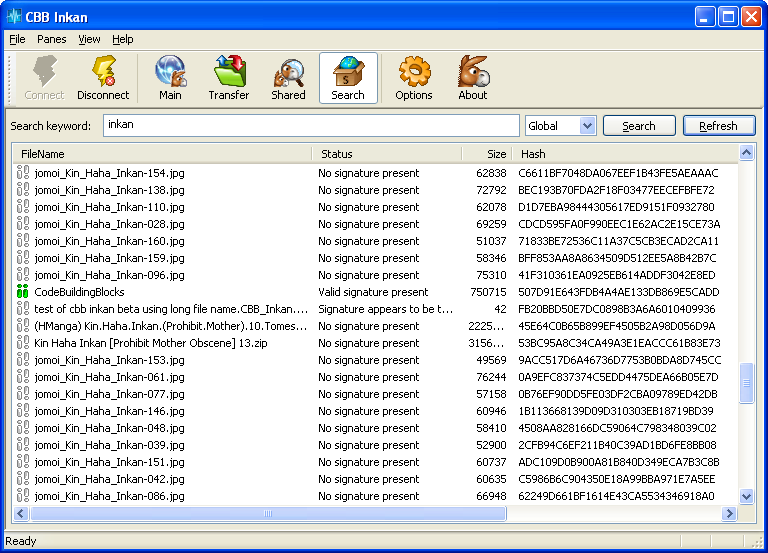Click file icon beside jomoi_Kin_Haha_Inkan-086.jpg

click(x=23, y=496)
